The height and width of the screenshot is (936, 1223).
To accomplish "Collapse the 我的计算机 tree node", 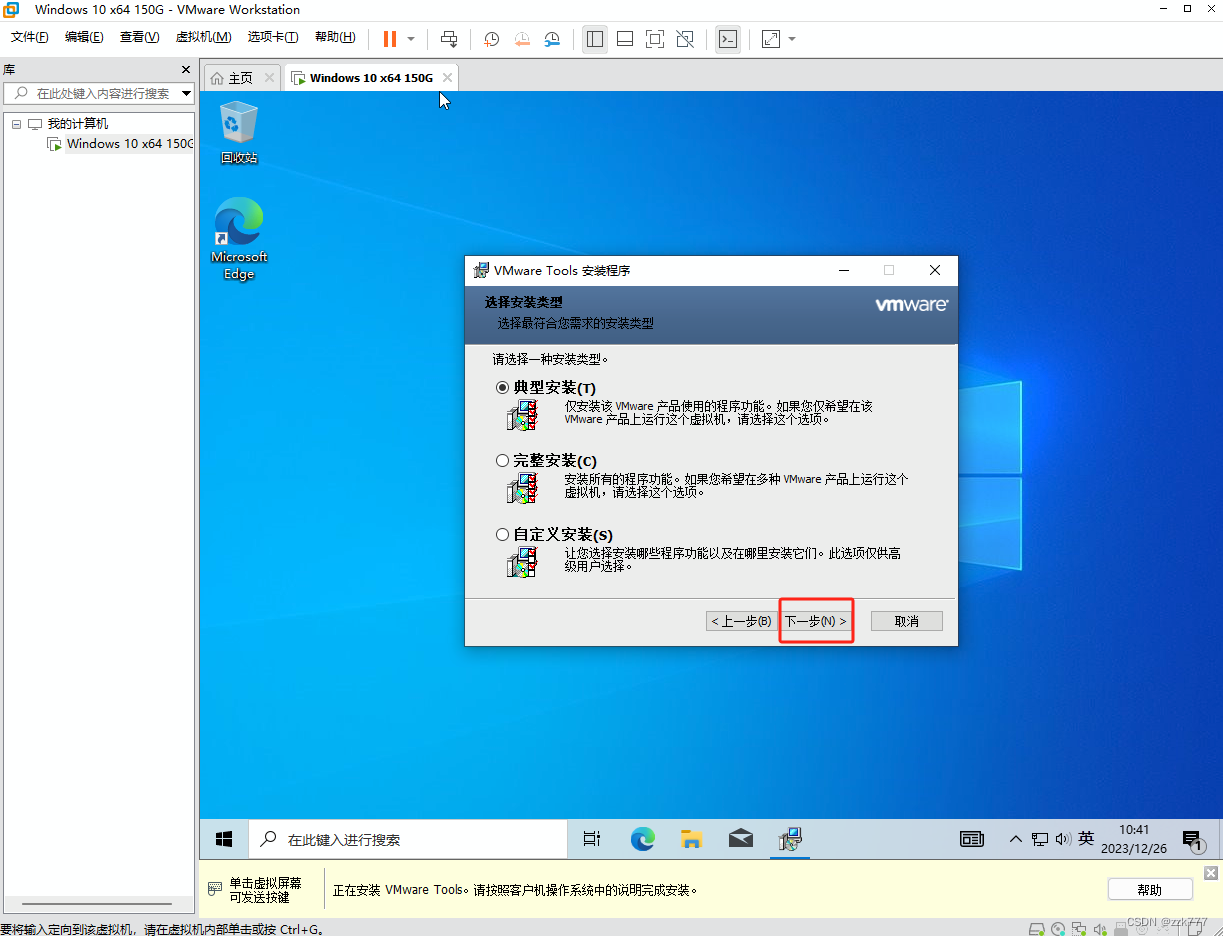I will [x=16, y=124].
